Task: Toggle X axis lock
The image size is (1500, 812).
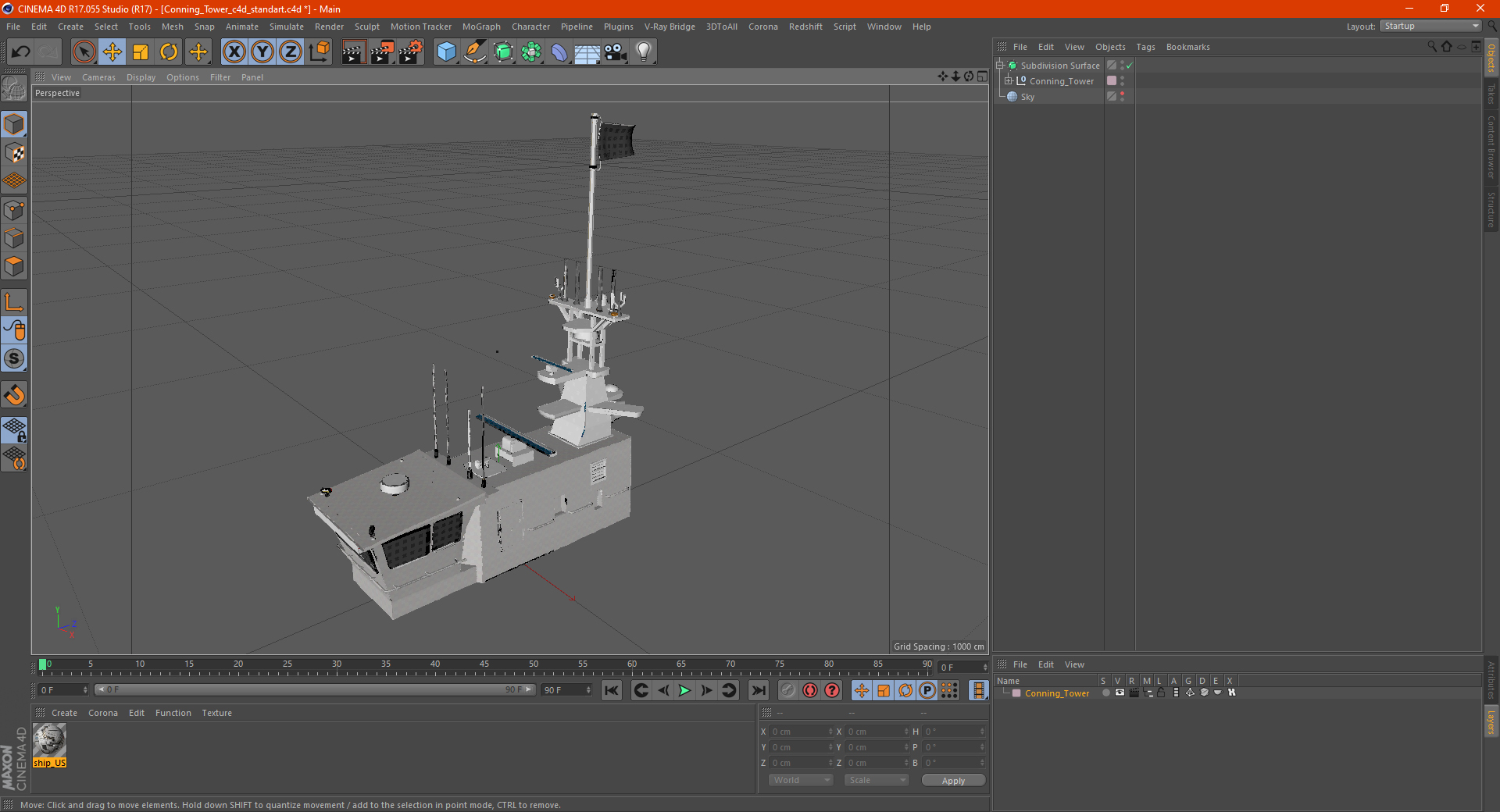Action: (x=234, y=52)
